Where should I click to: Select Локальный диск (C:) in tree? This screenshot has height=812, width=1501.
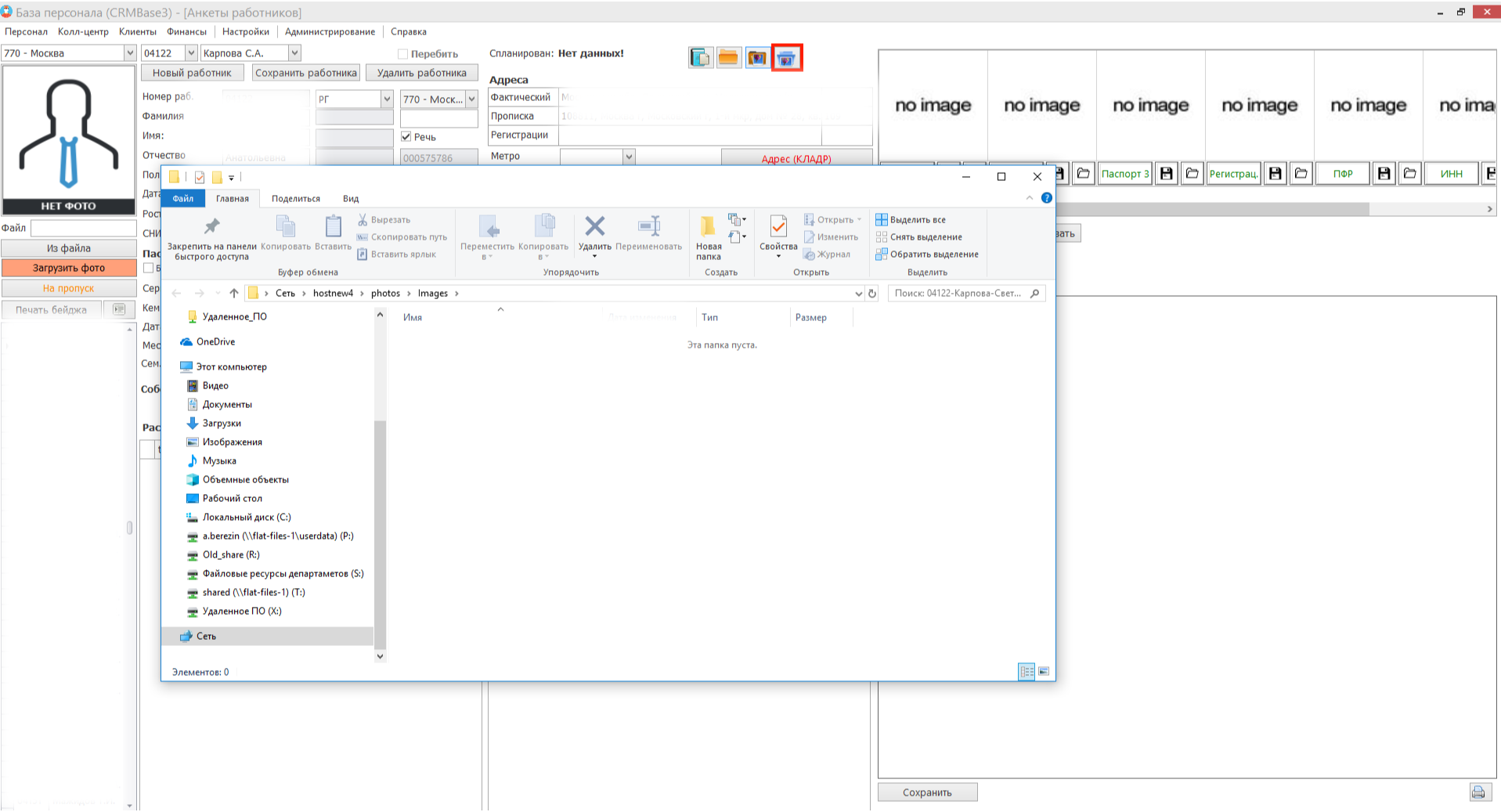click(x=246, y=517)
